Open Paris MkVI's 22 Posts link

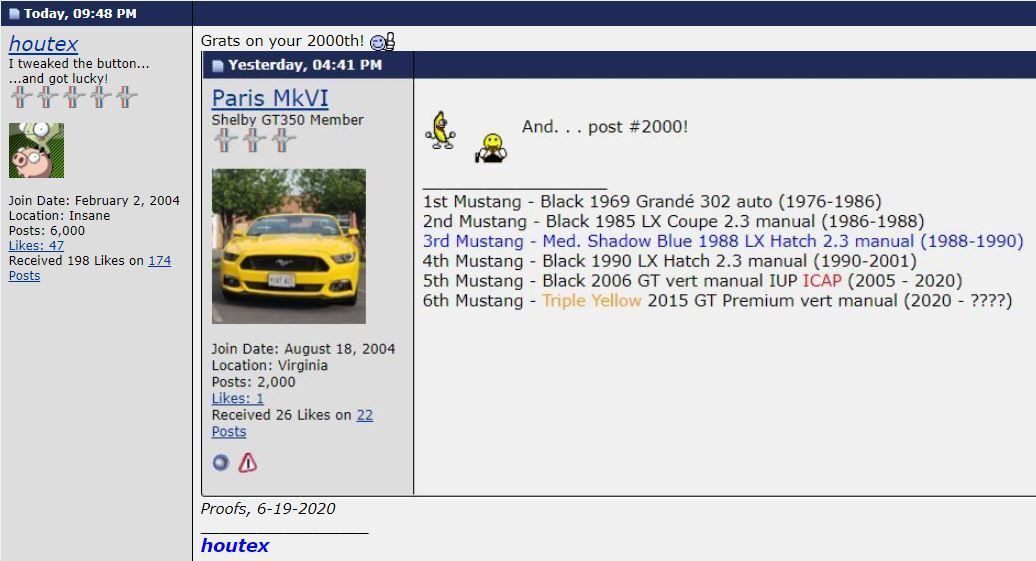click(x=364, y=415)
